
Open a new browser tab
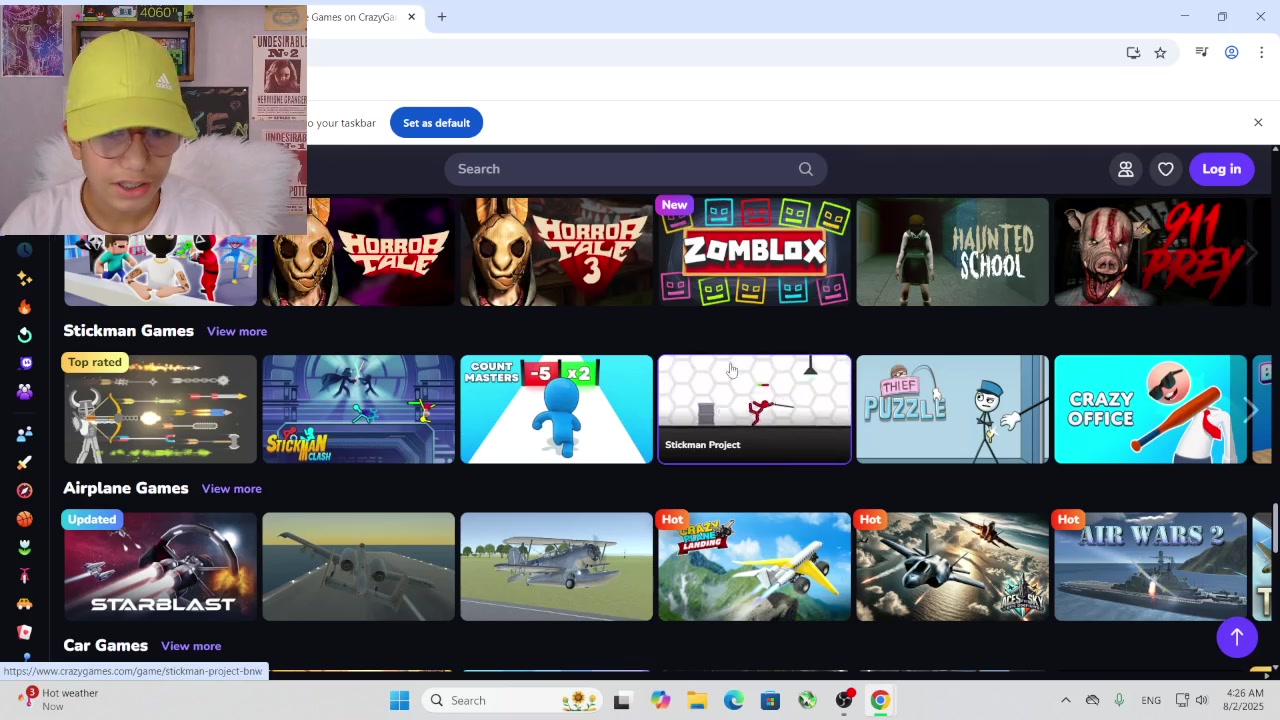[x=442, y=17]
